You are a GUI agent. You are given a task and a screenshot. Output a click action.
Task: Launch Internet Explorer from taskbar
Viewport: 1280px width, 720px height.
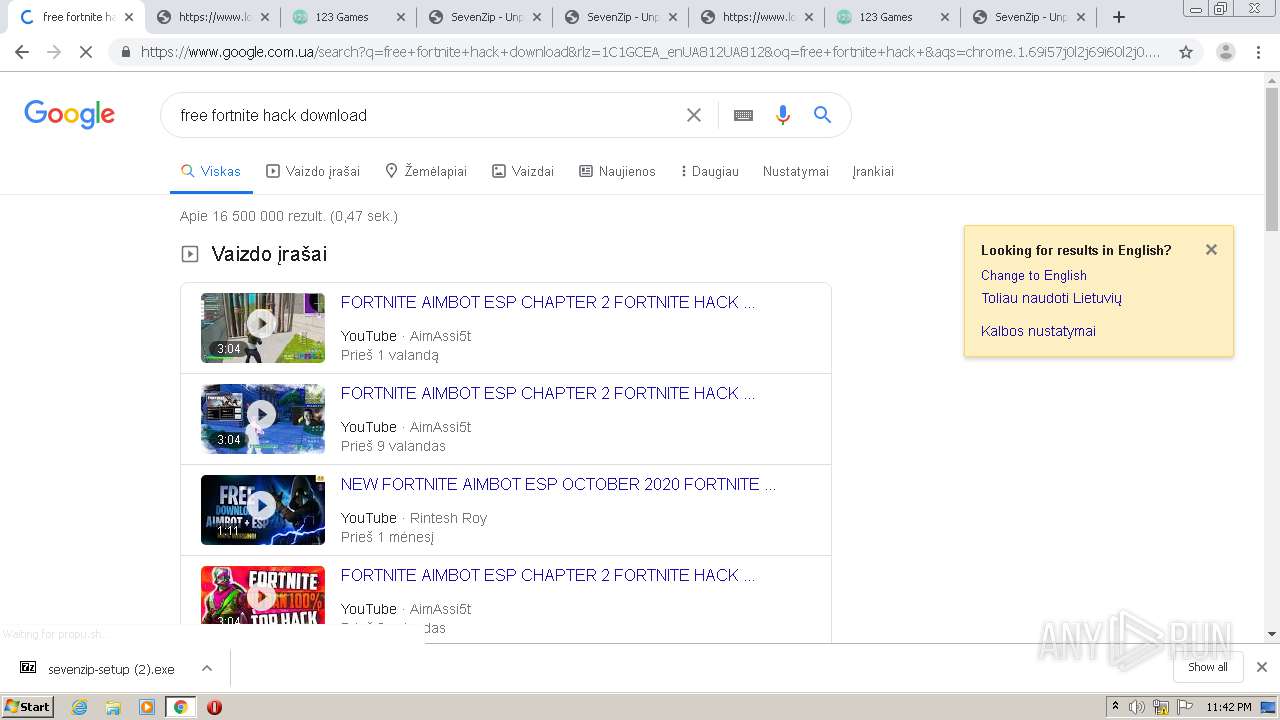coord(79,707)
